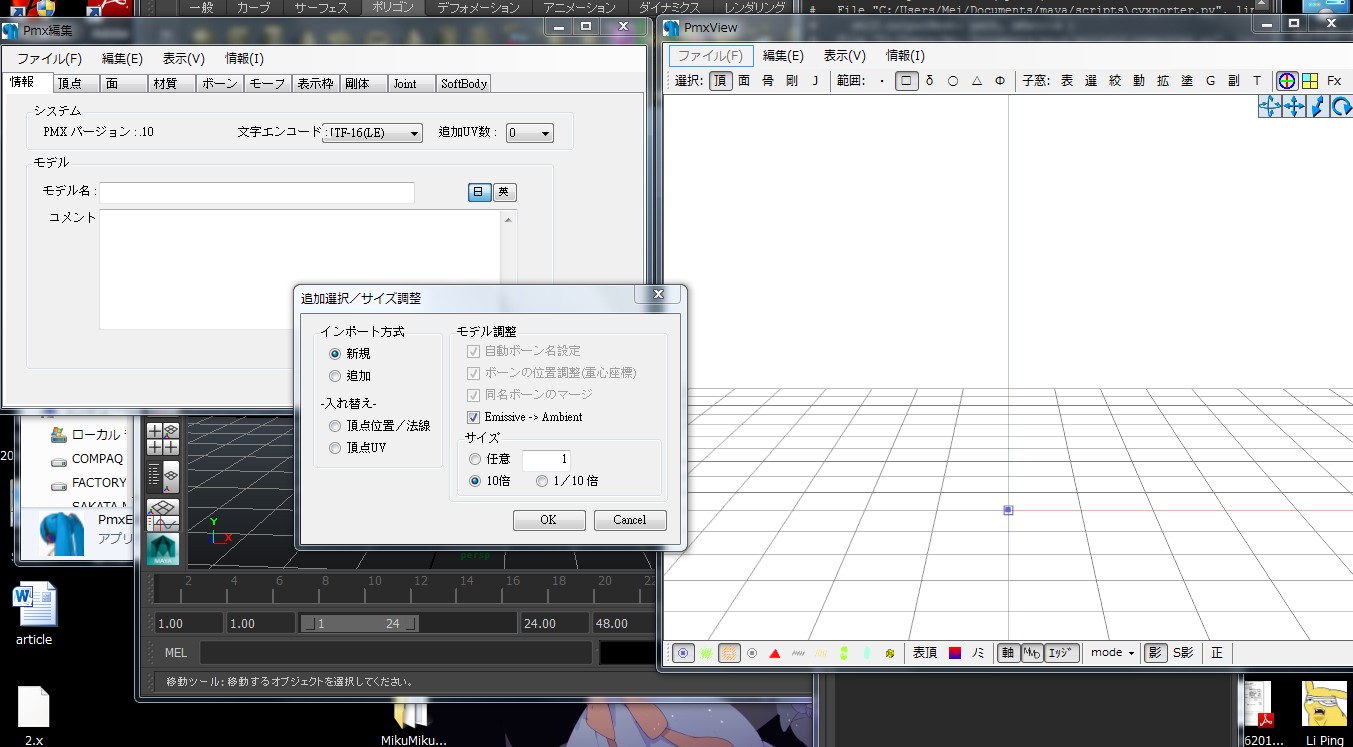
Task: Toggle the blue circle vertex display icon
Action: click(x=684, y=653)
